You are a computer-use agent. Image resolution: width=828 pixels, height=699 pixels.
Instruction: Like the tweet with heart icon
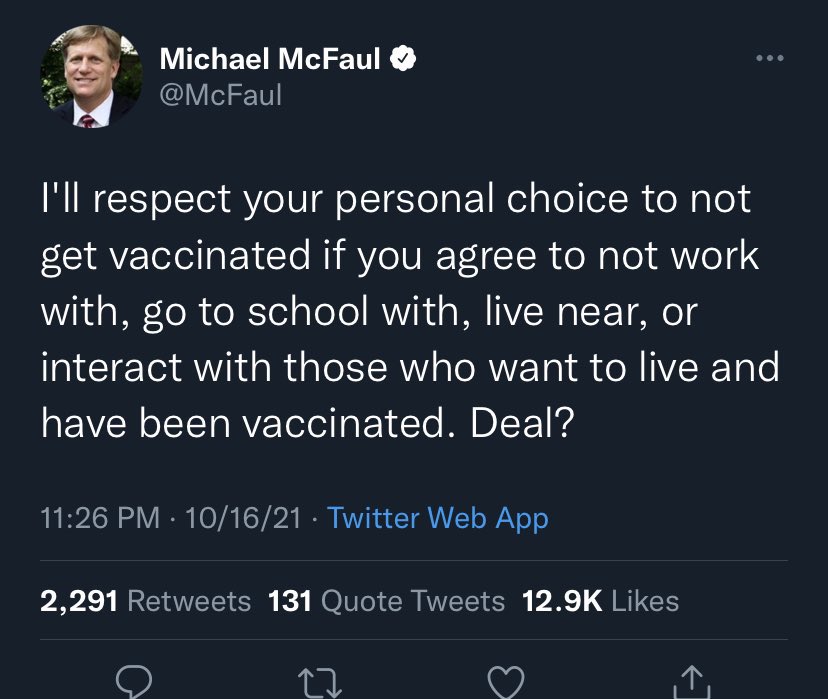(505, 682)
